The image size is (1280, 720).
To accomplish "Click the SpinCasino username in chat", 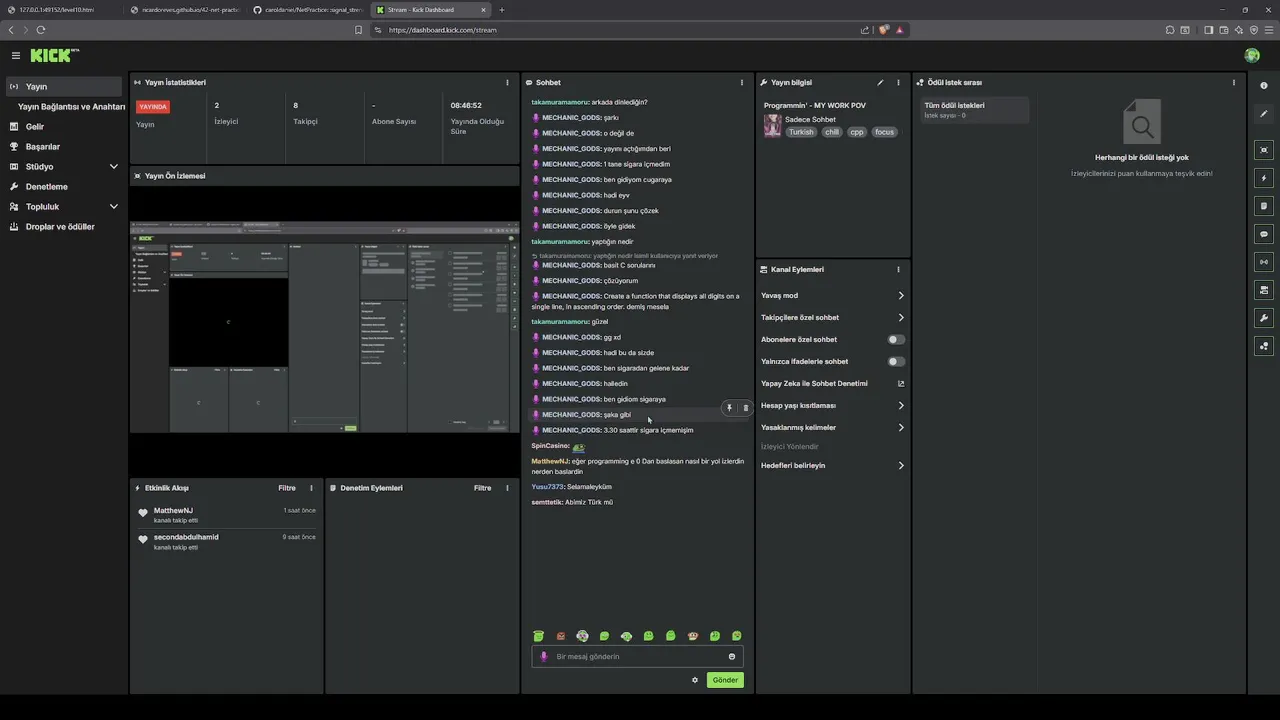I will [x=550, y=446].
